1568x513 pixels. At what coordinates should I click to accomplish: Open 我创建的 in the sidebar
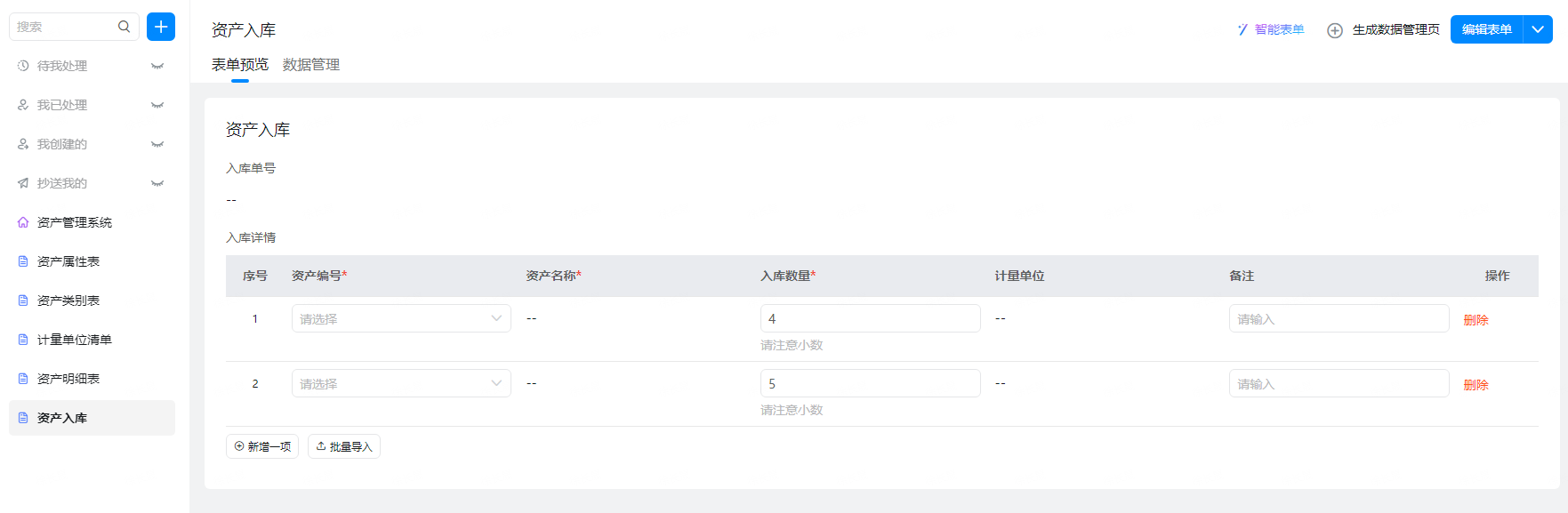pyautogui.click(x=62, y=144)
